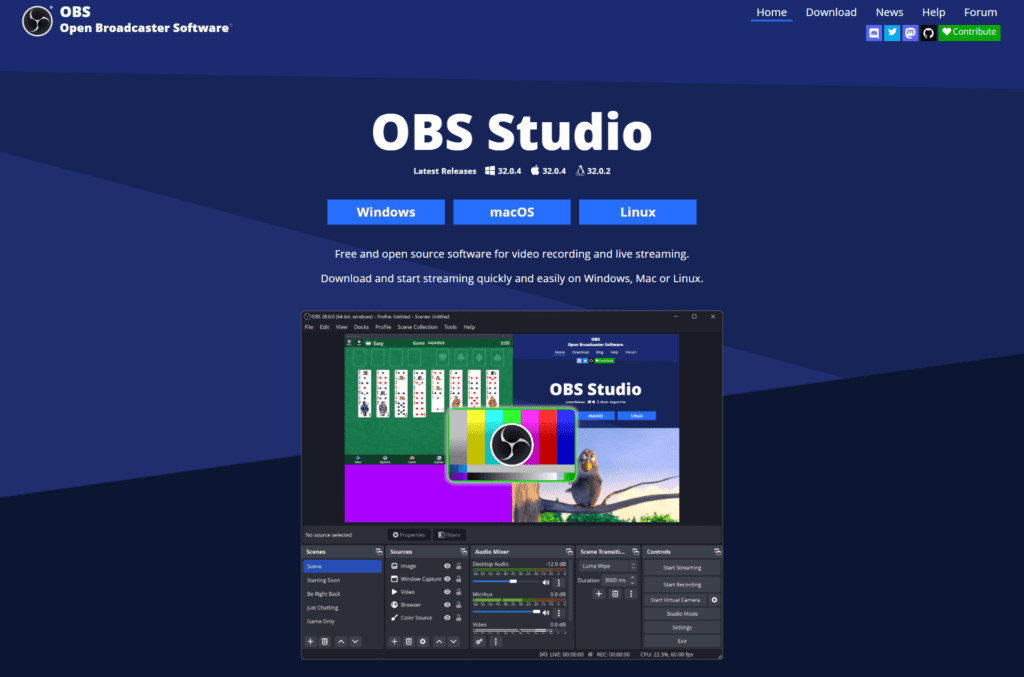Increase the Duration spinner value
Screen dimensions: 1024x677
coord(632,578)
